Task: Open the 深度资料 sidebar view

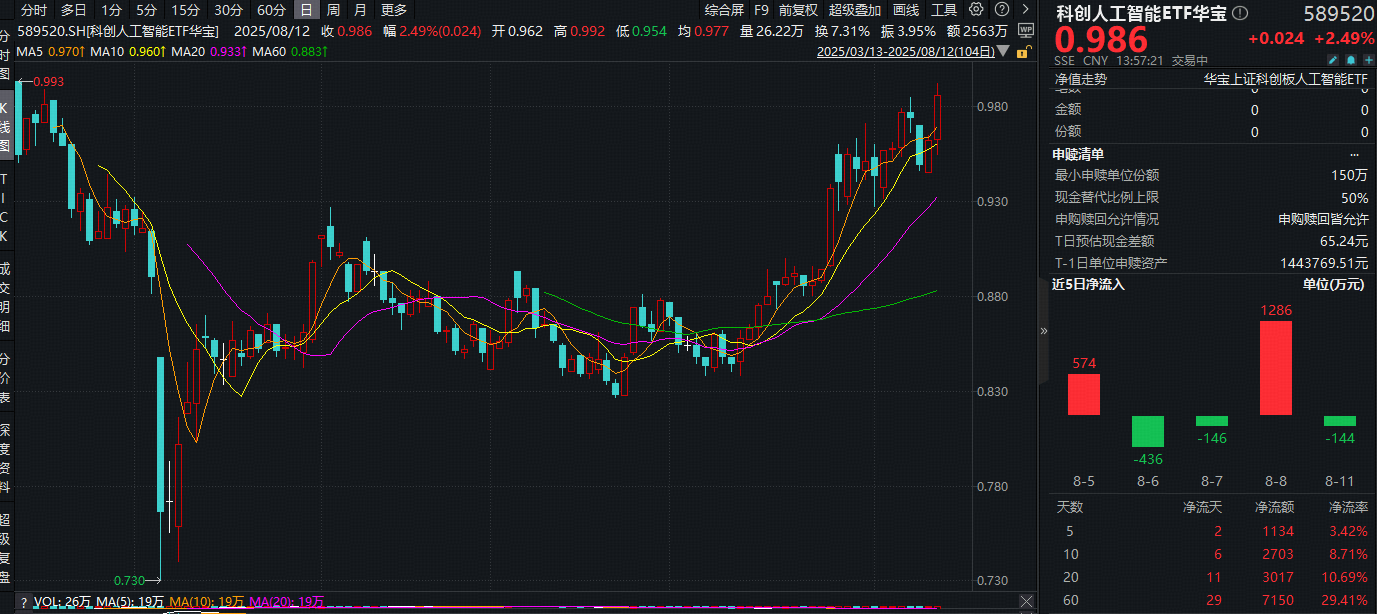Action: point(5,460)
